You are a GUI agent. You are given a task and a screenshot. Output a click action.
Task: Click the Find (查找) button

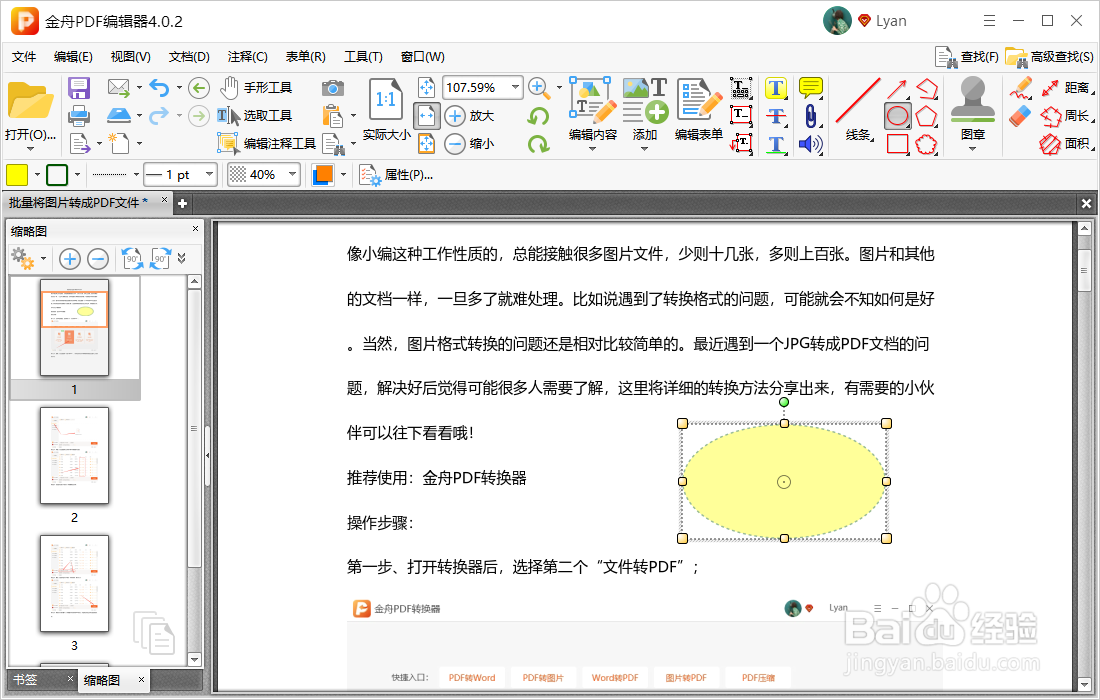[x=967, y=57]
